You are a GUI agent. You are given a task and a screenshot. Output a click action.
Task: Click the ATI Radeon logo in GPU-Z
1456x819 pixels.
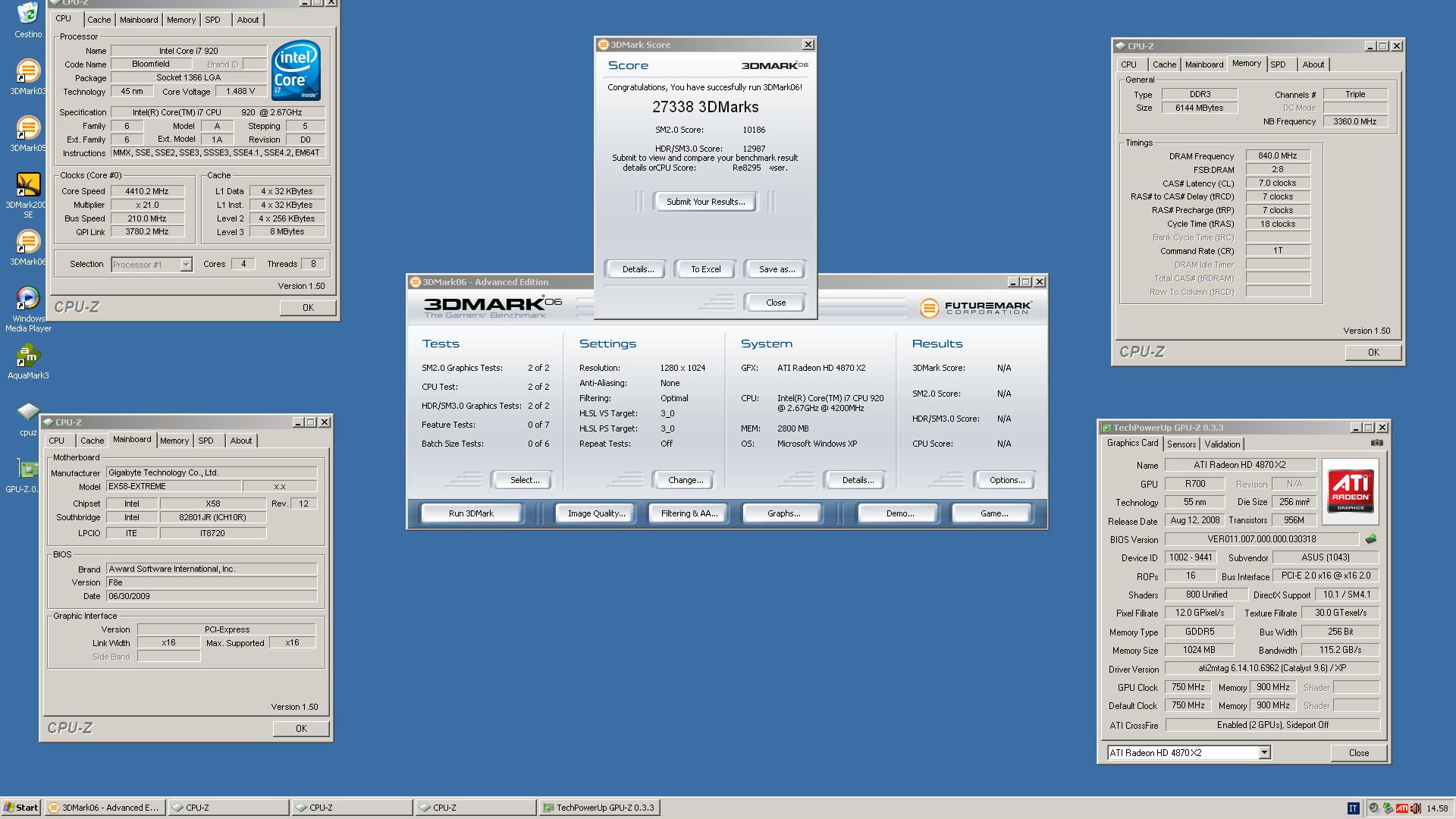[x=1351, y=492]
